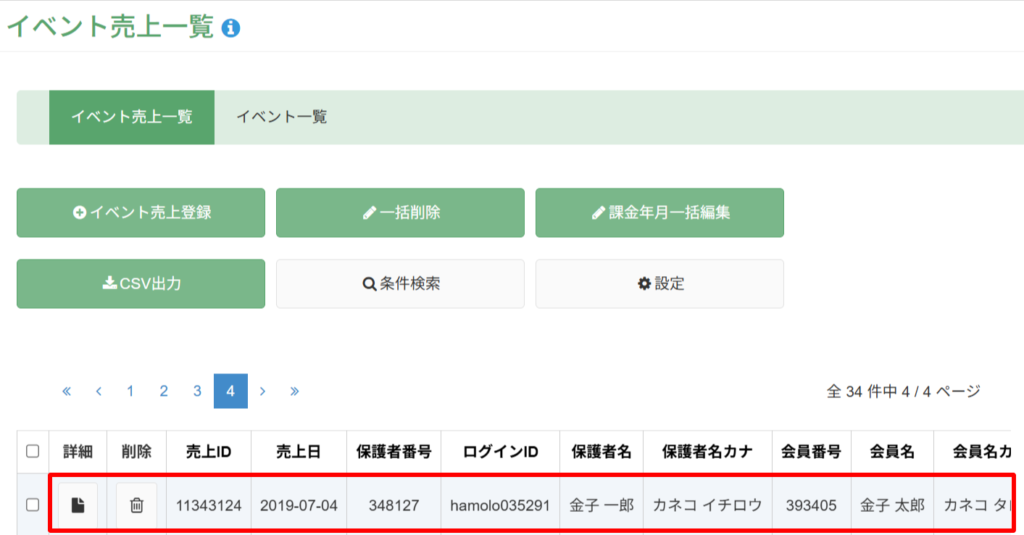Open 課金年月一括編集
The width and height of the screenshot is (1024, 535).
click(660, 213)
